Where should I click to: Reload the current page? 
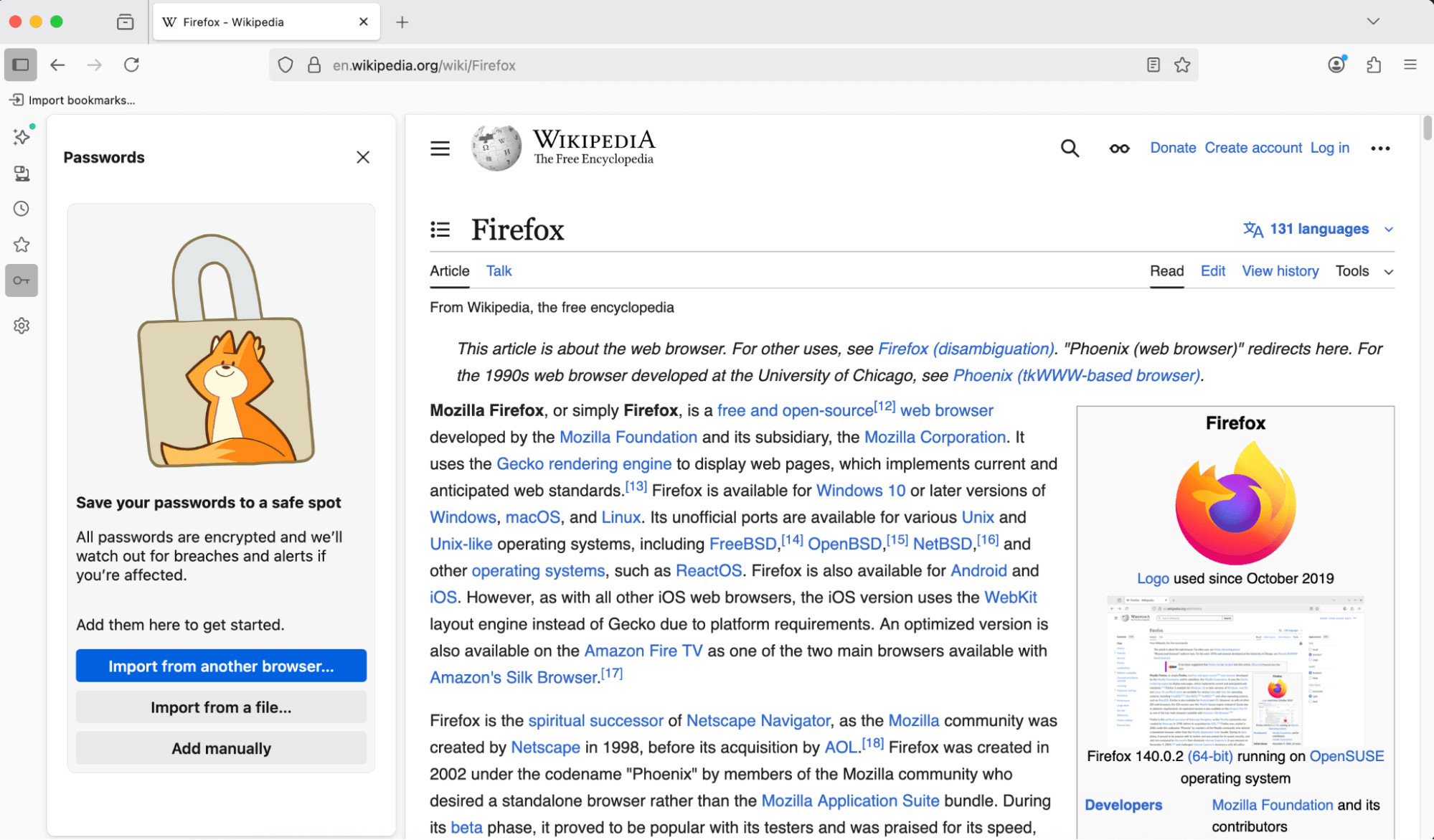click(x=132, y=65)
